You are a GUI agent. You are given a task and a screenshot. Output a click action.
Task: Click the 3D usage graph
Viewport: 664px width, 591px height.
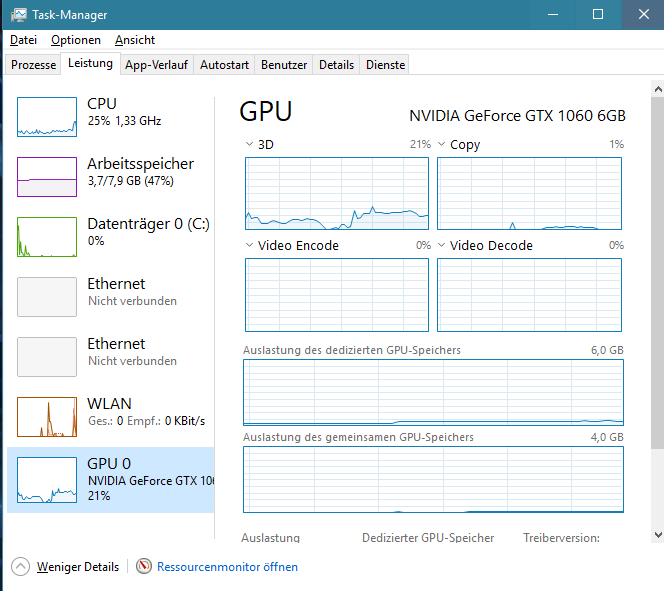click(337, 193)
